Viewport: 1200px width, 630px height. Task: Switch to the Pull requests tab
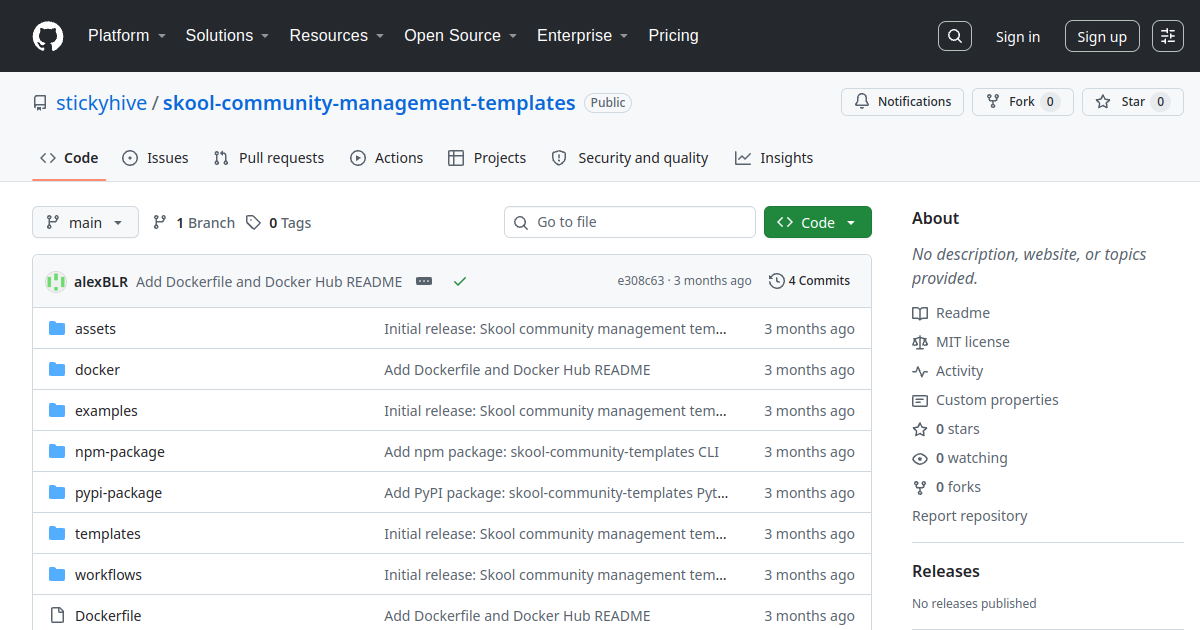269,158
